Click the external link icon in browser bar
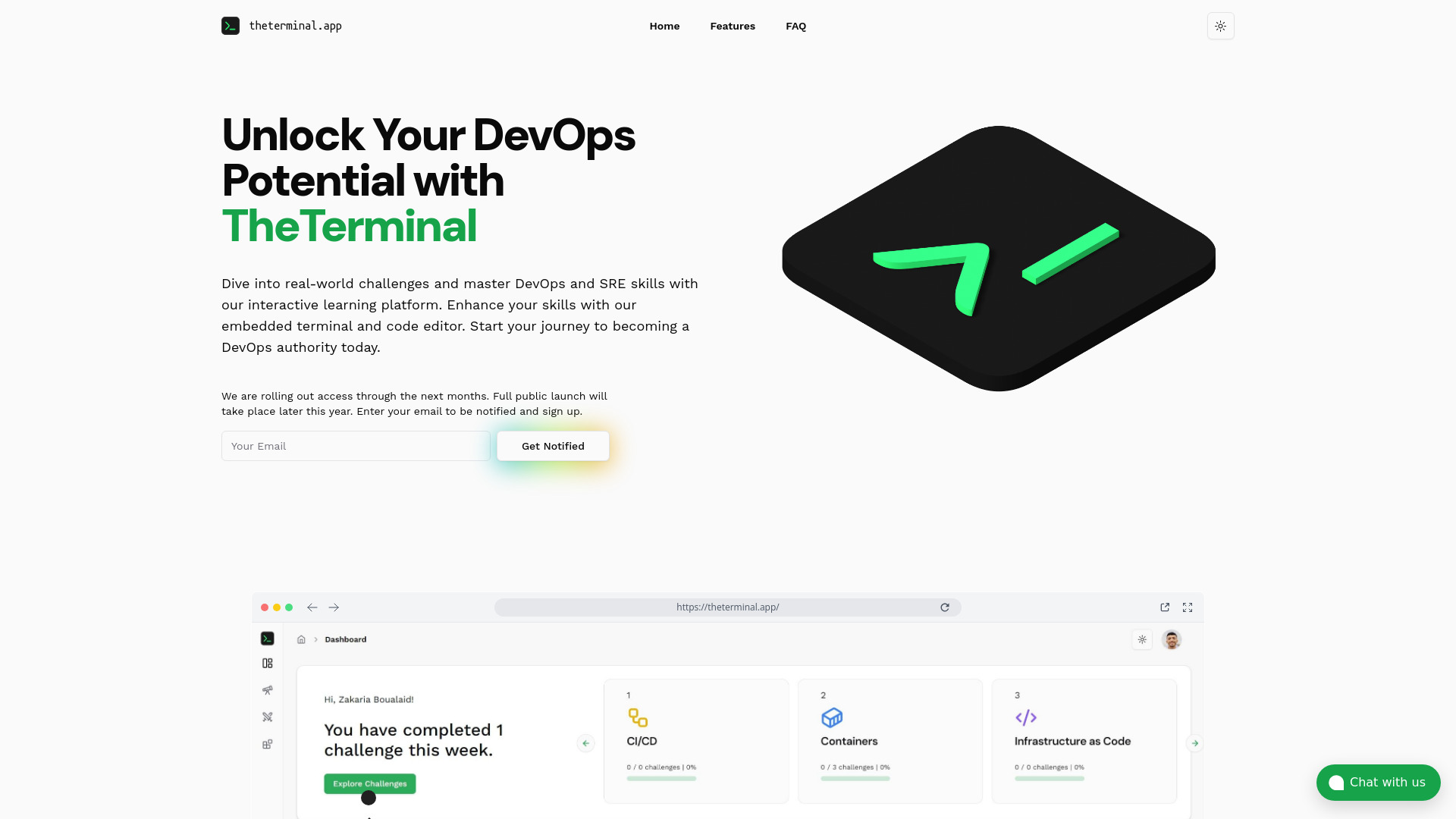Viewport: 1456px width, 819px height. point(1165,607)
